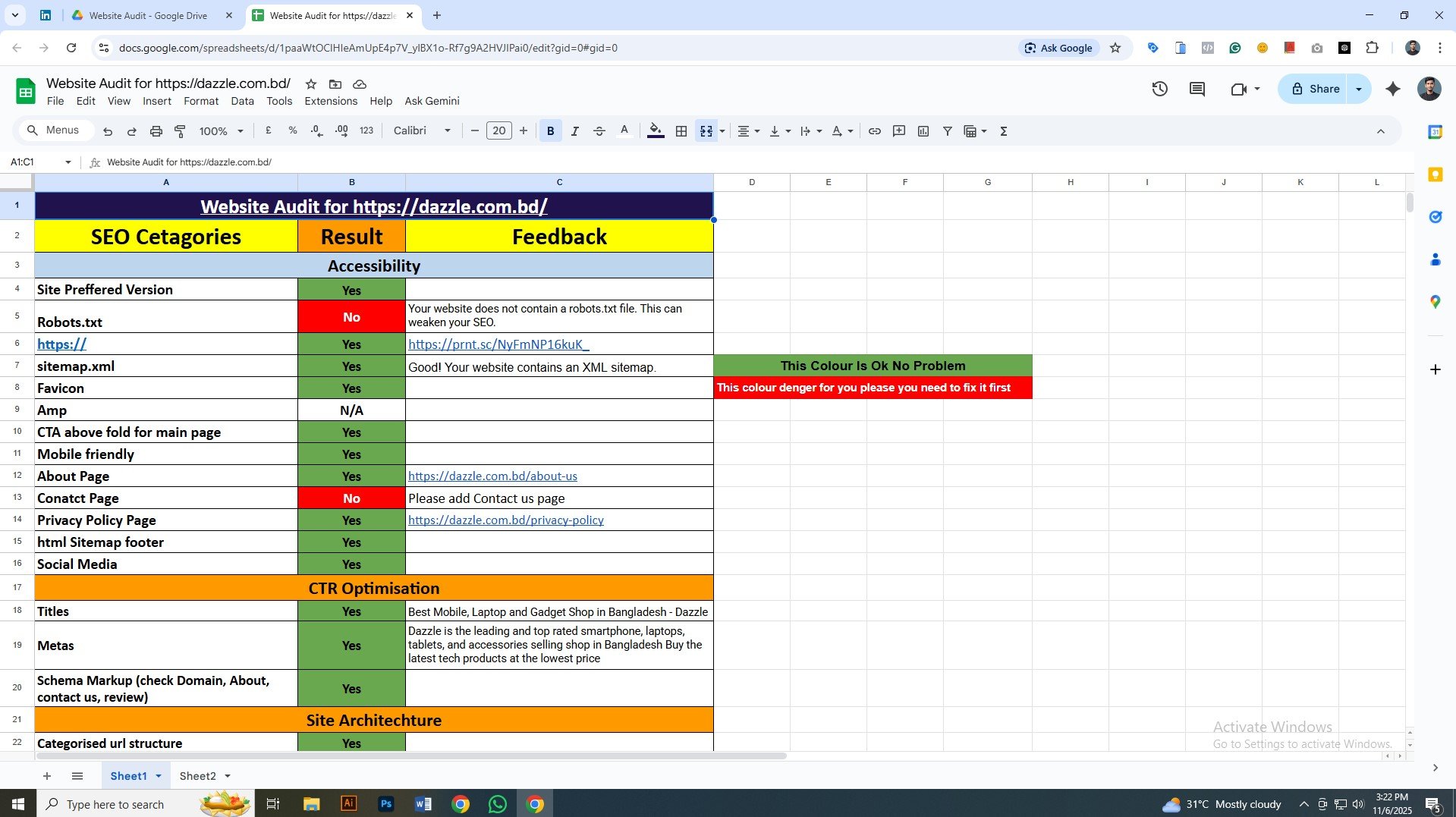Open the Format menu
1456x817 pixels.
coord(200,101)
